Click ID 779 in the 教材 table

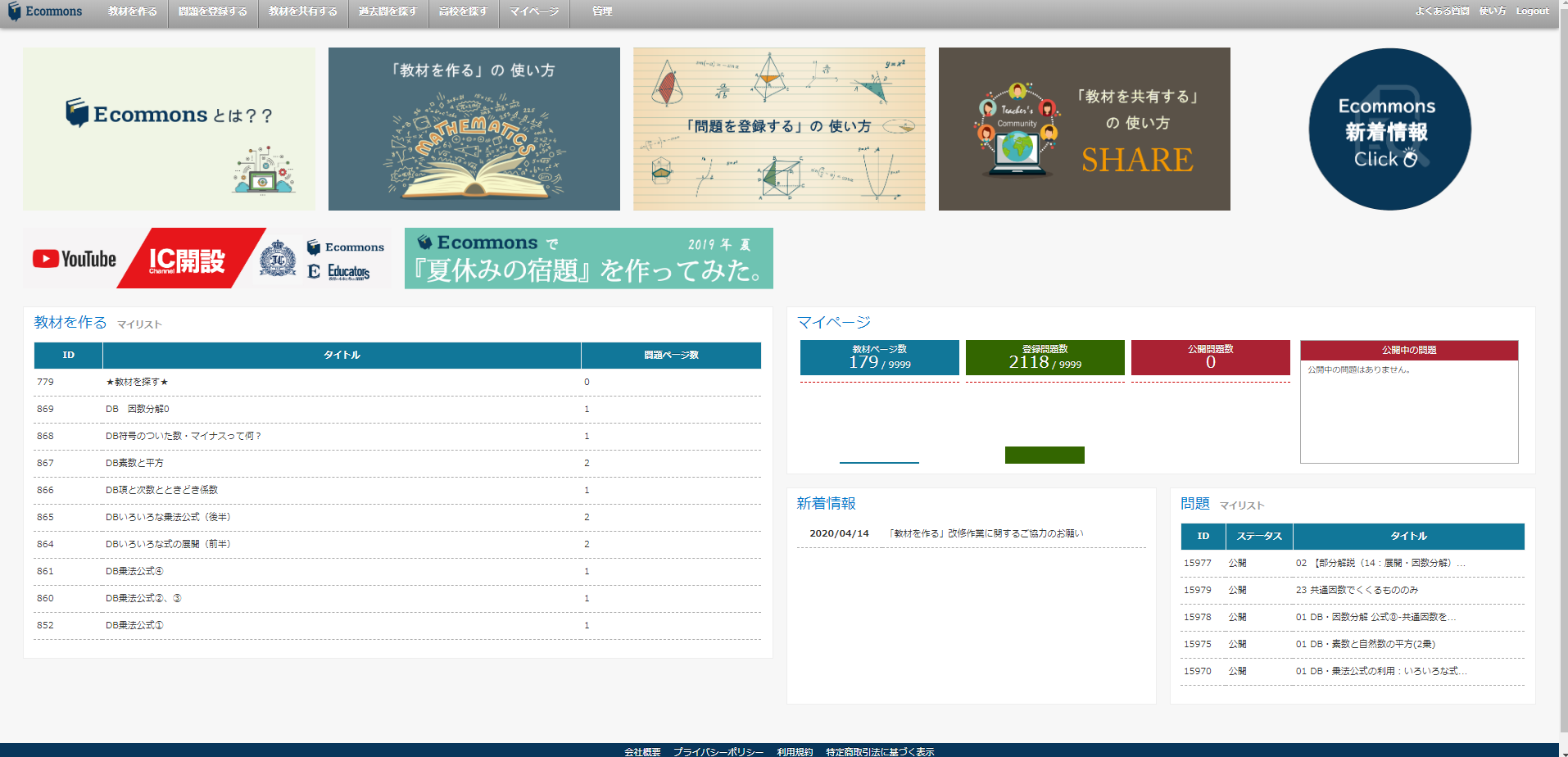point(45,383)
